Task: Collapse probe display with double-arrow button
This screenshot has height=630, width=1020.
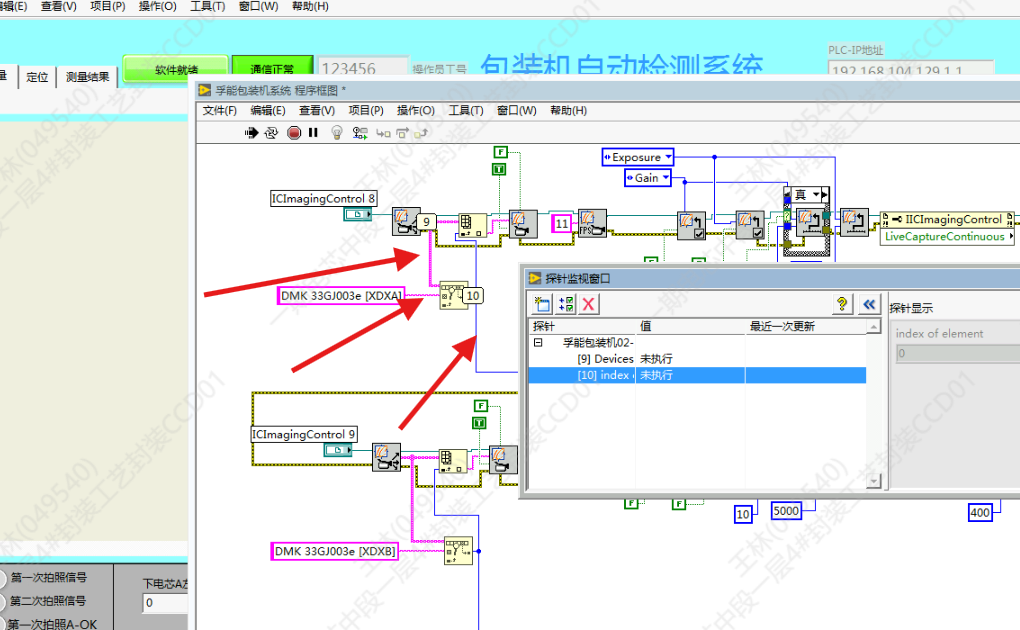Action: pyautogui.click(x=869, y=304)
